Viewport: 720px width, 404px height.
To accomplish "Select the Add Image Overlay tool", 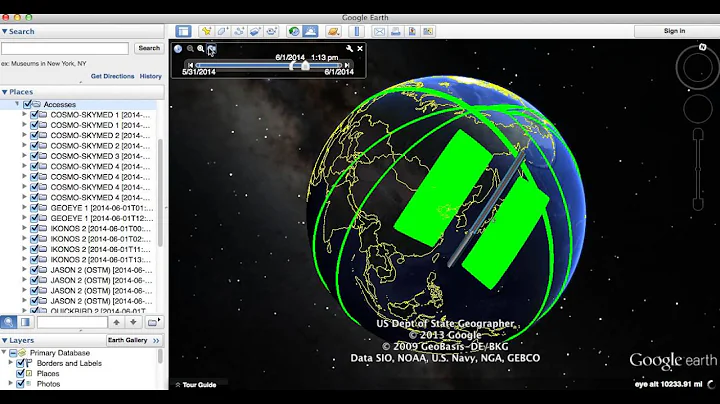I will 255,31.
